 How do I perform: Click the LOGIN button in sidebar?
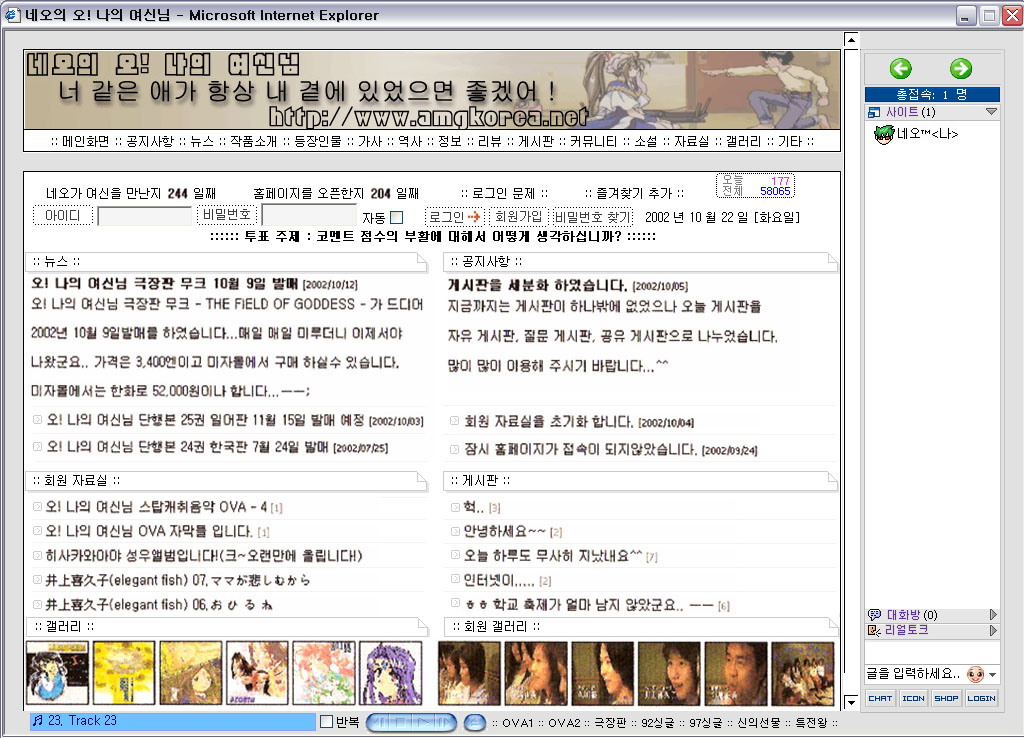(982, 699)
